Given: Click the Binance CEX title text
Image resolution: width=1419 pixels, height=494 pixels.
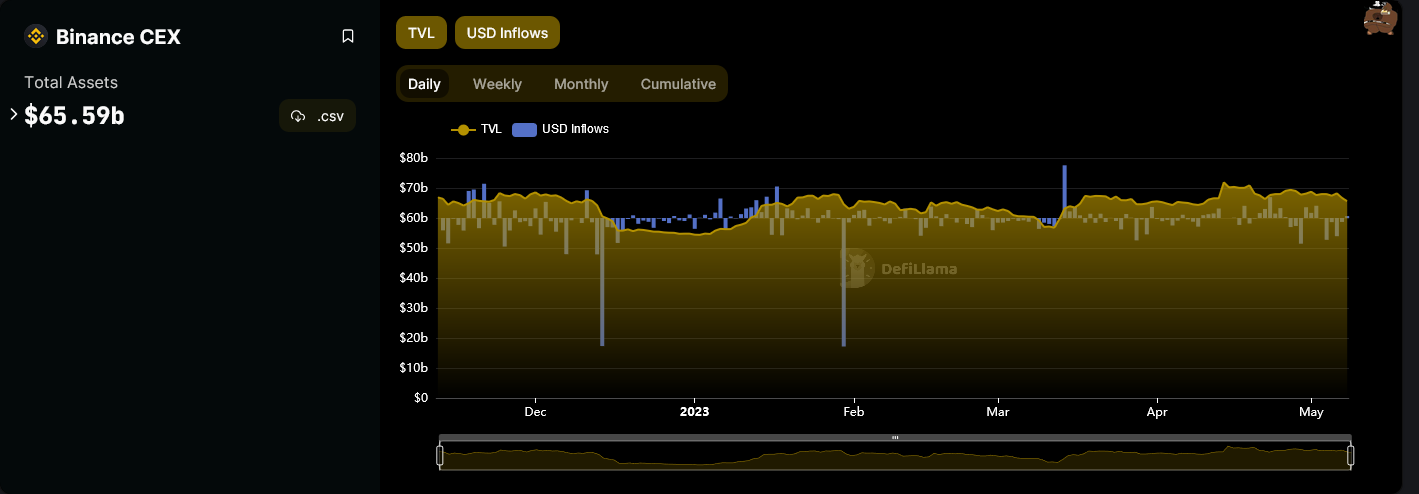Looking at the screenshot, I should coord(118,37).
